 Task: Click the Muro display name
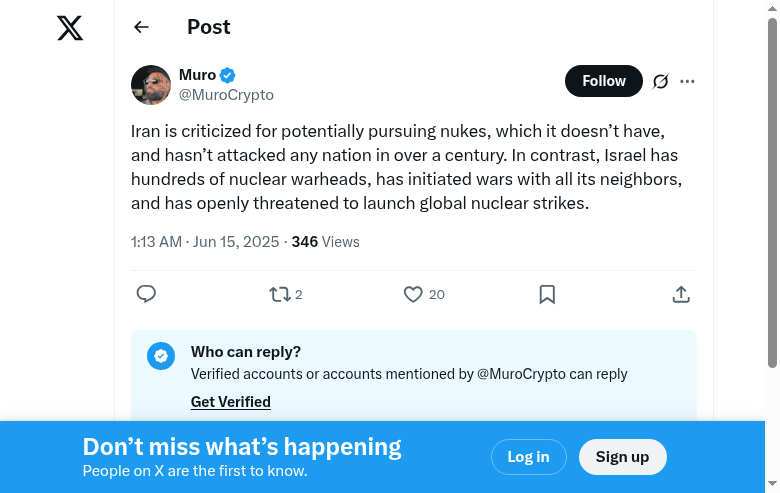(197, 75)
